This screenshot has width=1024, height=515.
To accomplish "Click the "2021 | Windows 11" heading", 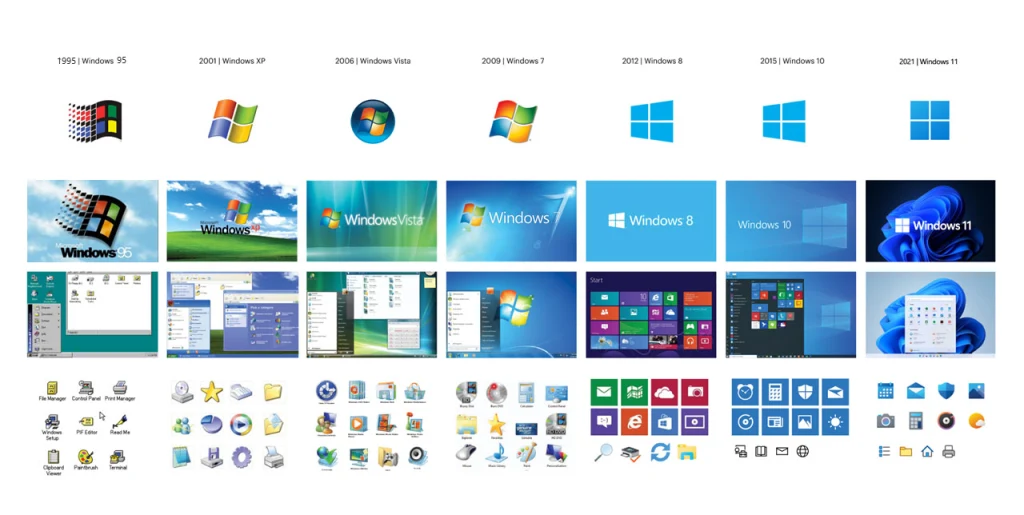I will [928, 61].
